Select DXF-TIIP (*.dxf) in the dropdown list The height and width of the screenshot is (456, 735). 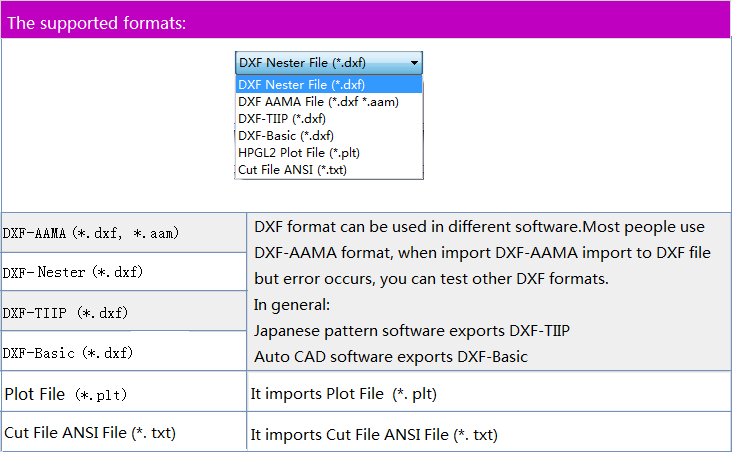point(282,119)
